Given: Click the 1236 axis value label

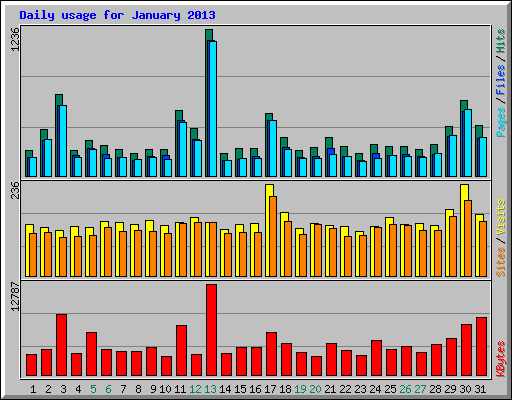Looking at the screenshot, I should [15, 39].
